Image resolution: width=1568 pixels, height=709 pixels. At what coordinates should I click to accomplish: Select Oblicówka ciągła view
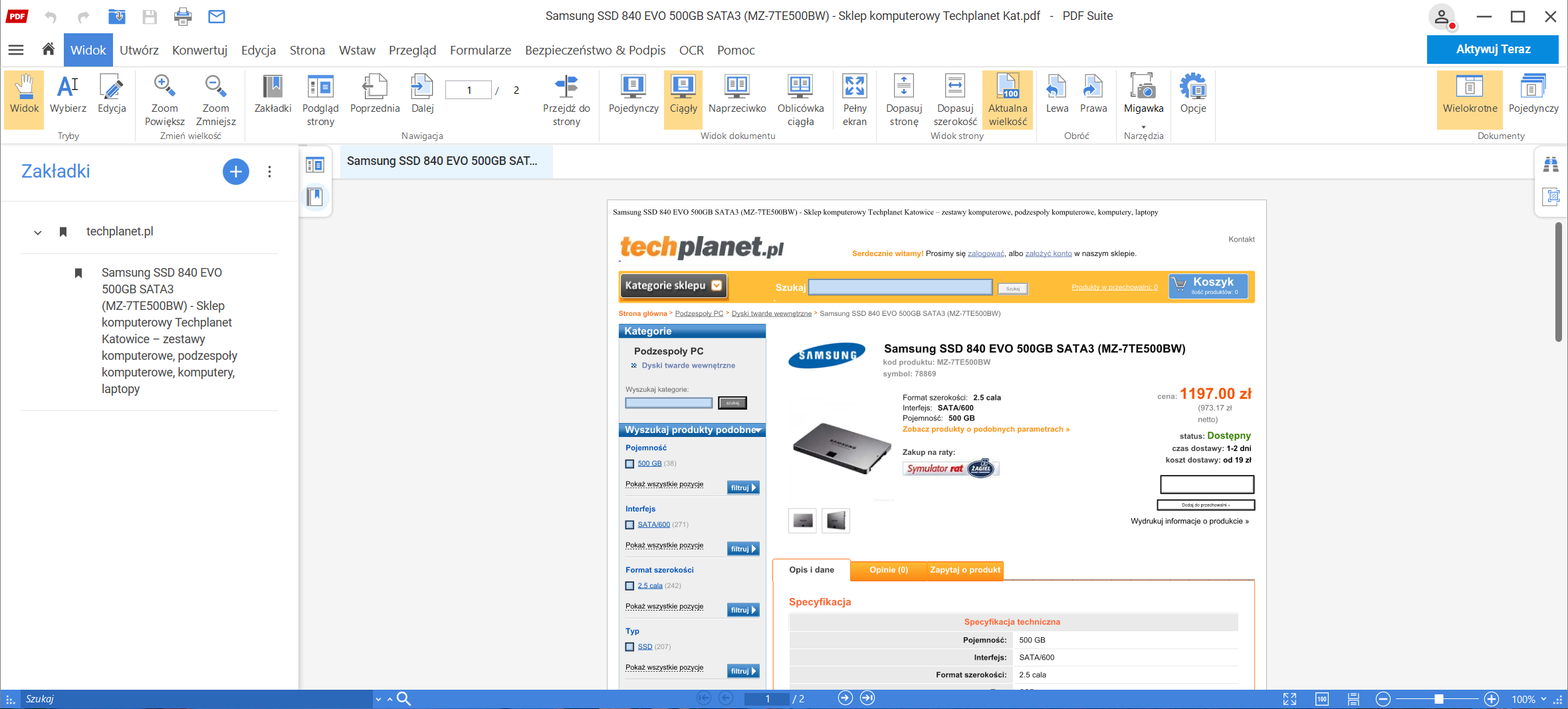pyautogui.click(x=800, y=100)
